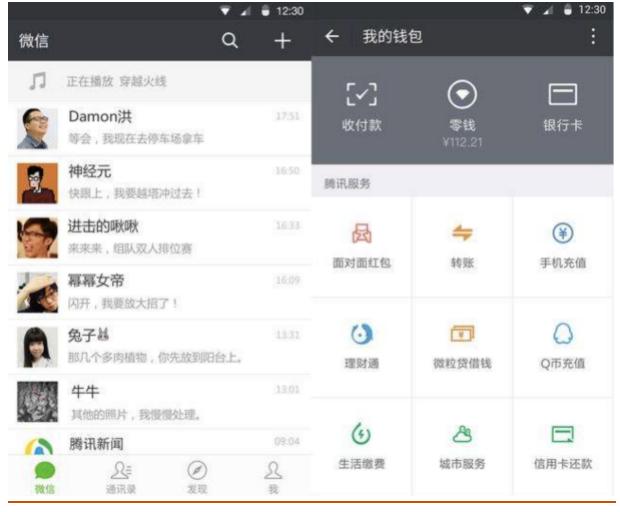Tap the 17:51 timestamp on Damon洪 chat
The image size is (620, 512).
click(287, 116)
